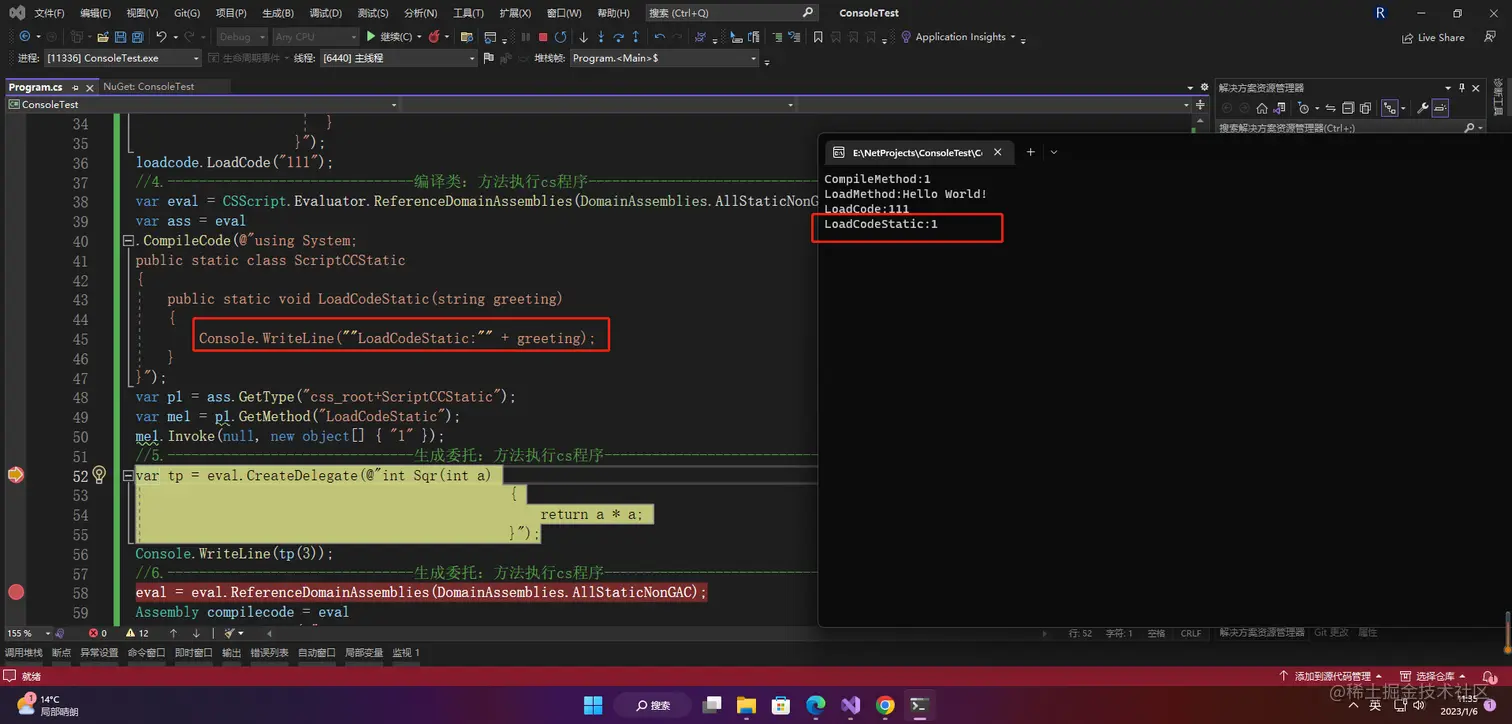1512x724 pixels.
Task: Click 选择仓库 in the status bar
Action: [1434, 677]
